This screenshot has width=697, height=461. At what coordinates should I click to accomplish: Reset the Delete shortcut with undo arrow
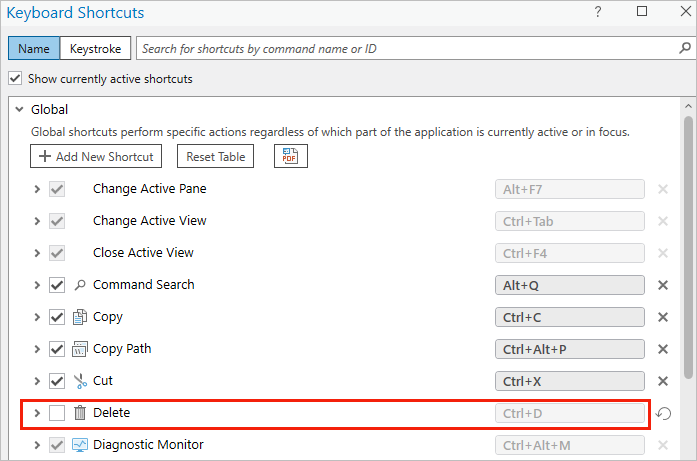pos(663,413)
